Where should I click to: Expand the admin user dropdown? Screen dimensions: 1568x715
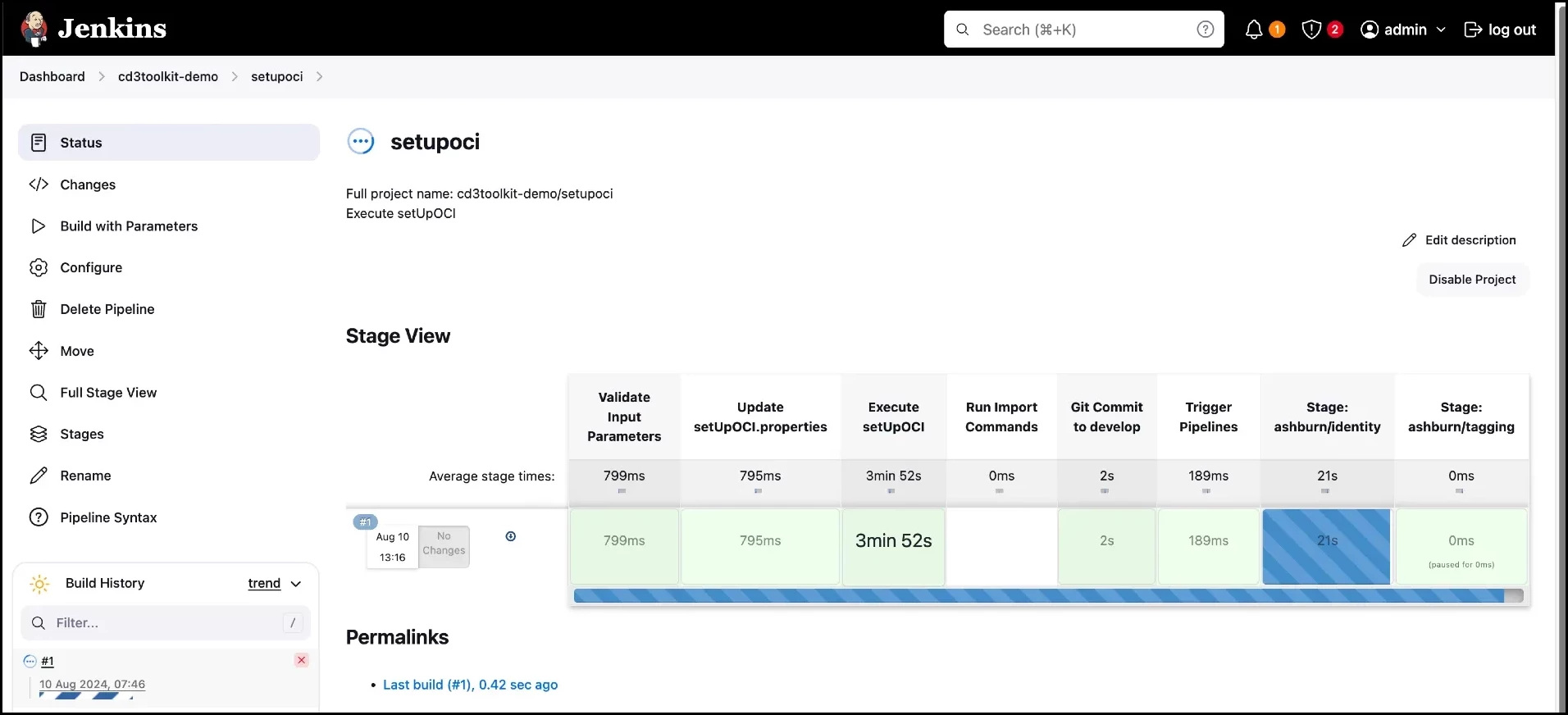point(1441,30)
